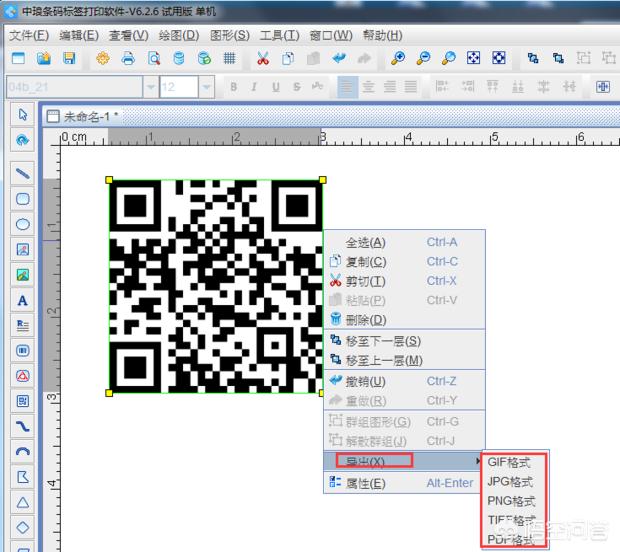Screen dimensions: 620x552
Task: Click the font name input field
Action: click(x=74, y=87)
